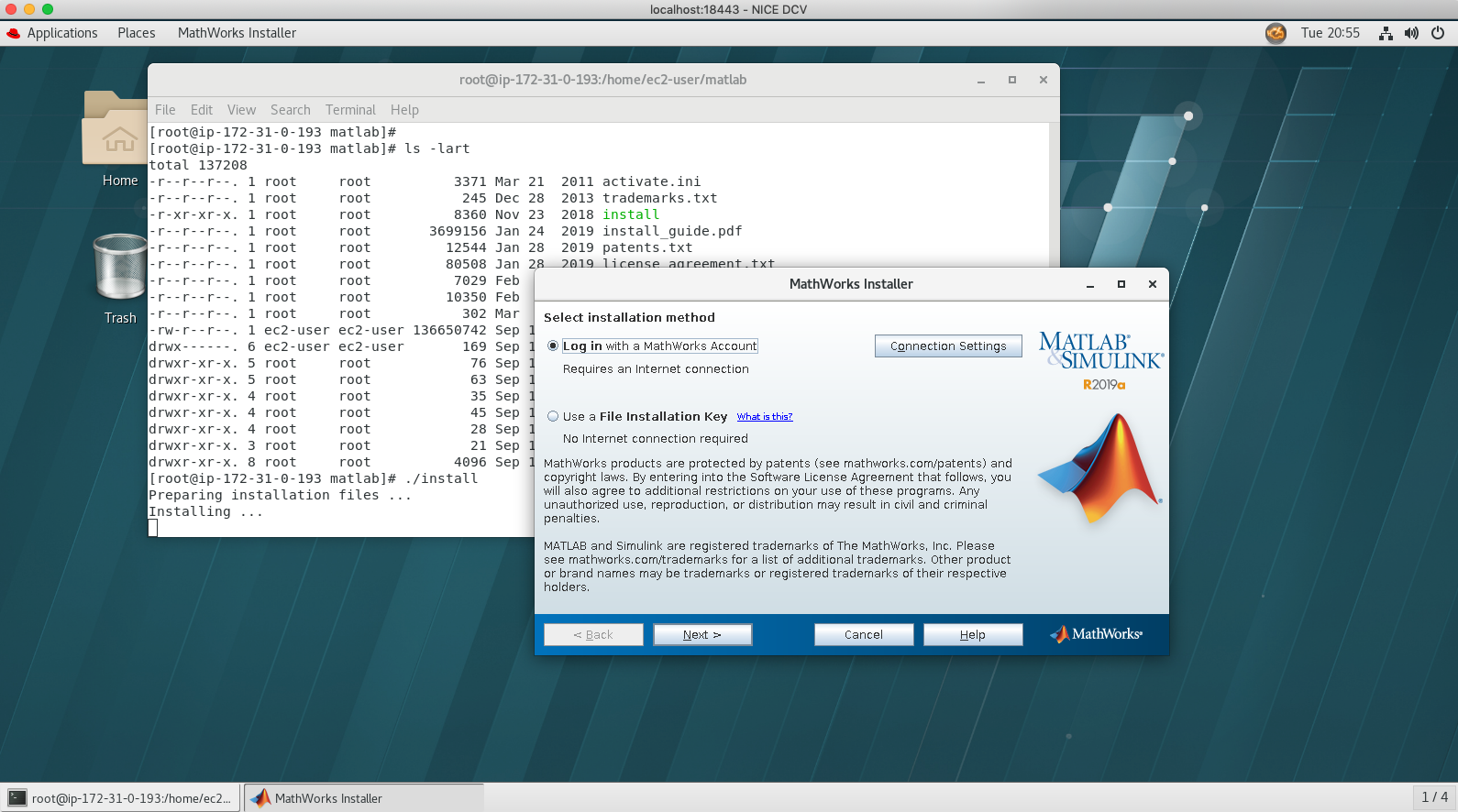This screenshot has height=812, width=1458.
Task: Click the volume speaker icon in top panel
Action: (x=1411, y=33)
